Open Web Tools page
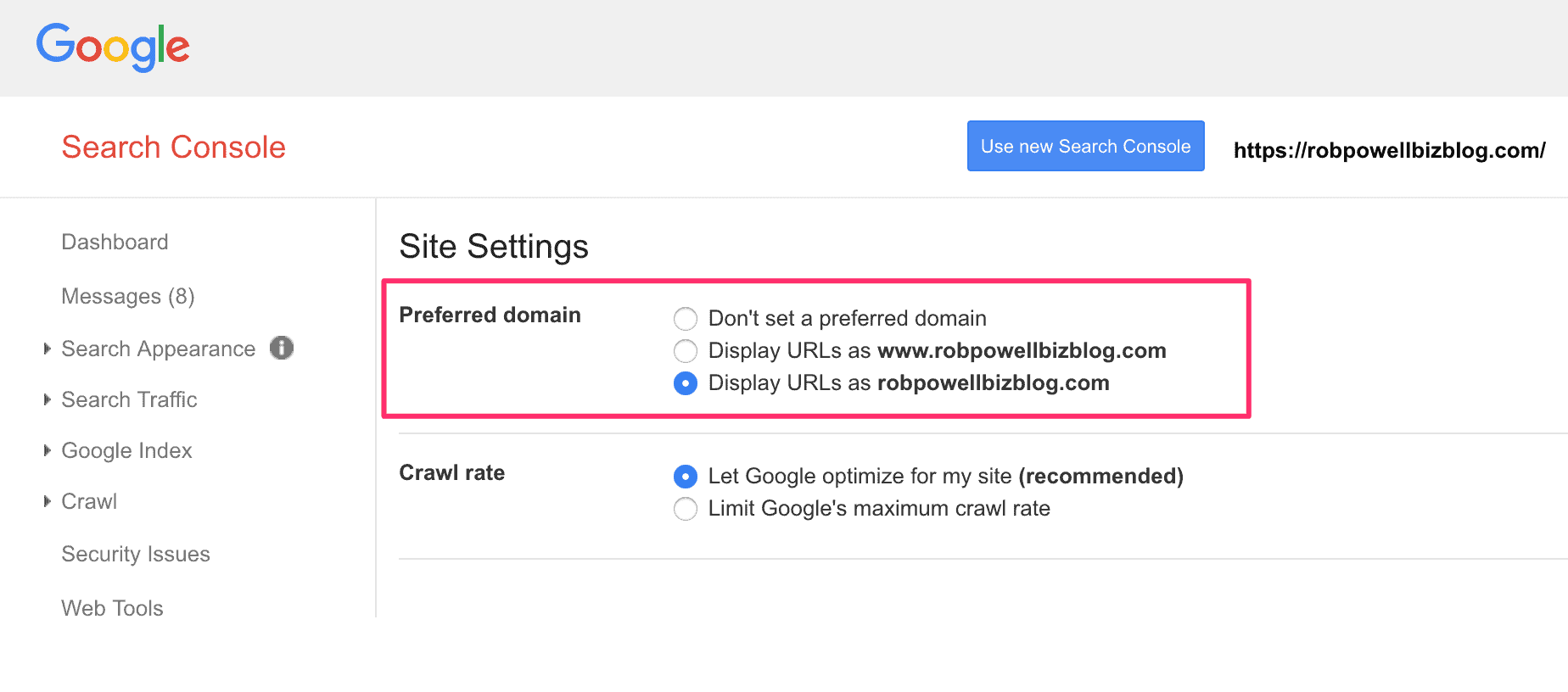 click(x=112, y=608)
